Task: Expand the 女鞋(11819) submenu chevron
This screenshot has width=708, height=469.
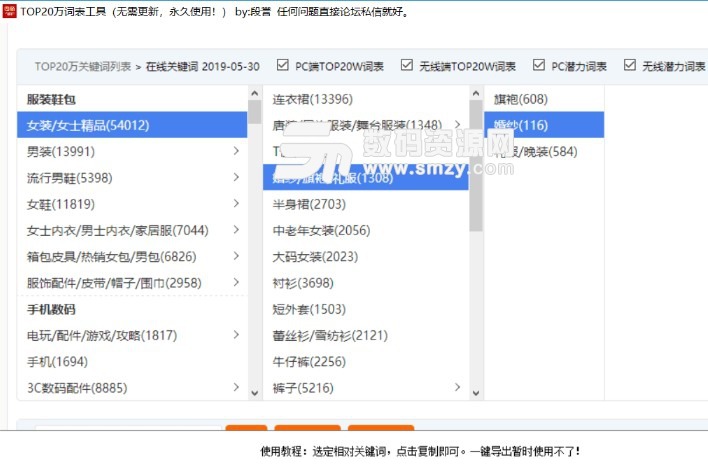Action: pos(236,204)
